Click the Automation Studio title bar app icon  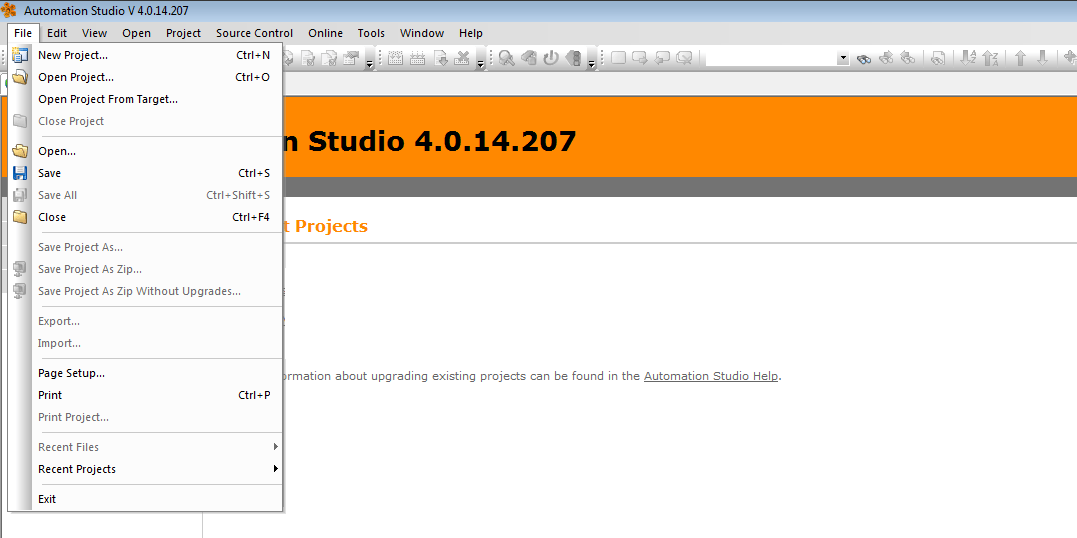click(x=9, y=10)
